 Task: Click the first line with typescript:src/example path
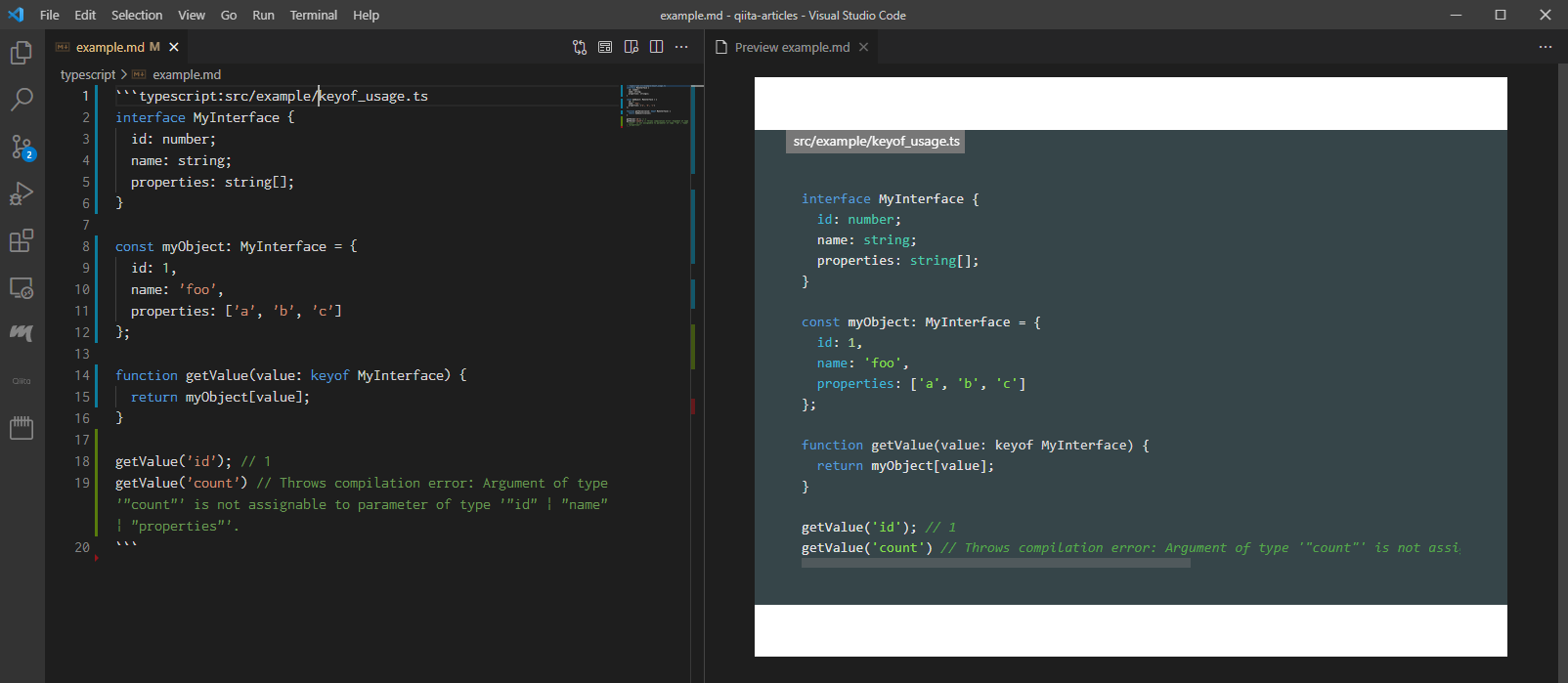tap(272, 96)
